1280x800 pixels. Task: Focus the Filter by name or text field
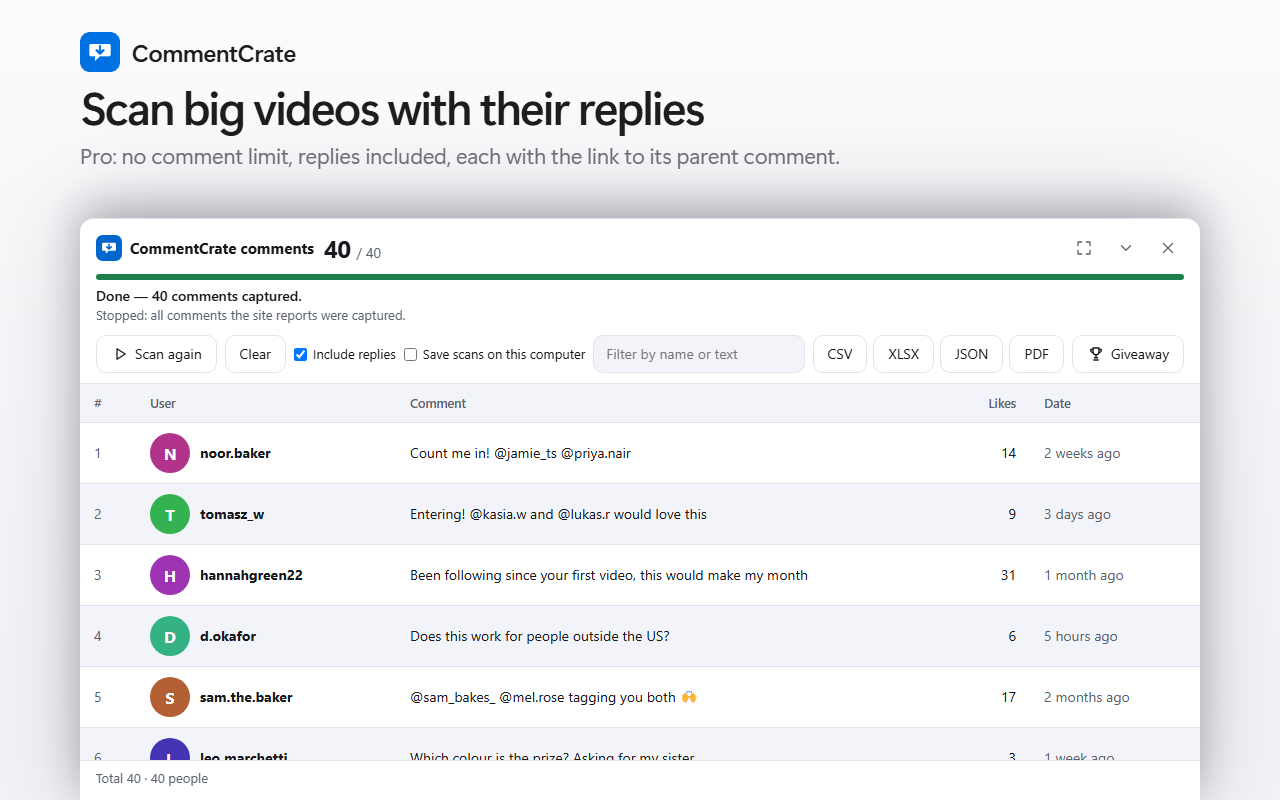pyautogui.click(x=699, y=354)
